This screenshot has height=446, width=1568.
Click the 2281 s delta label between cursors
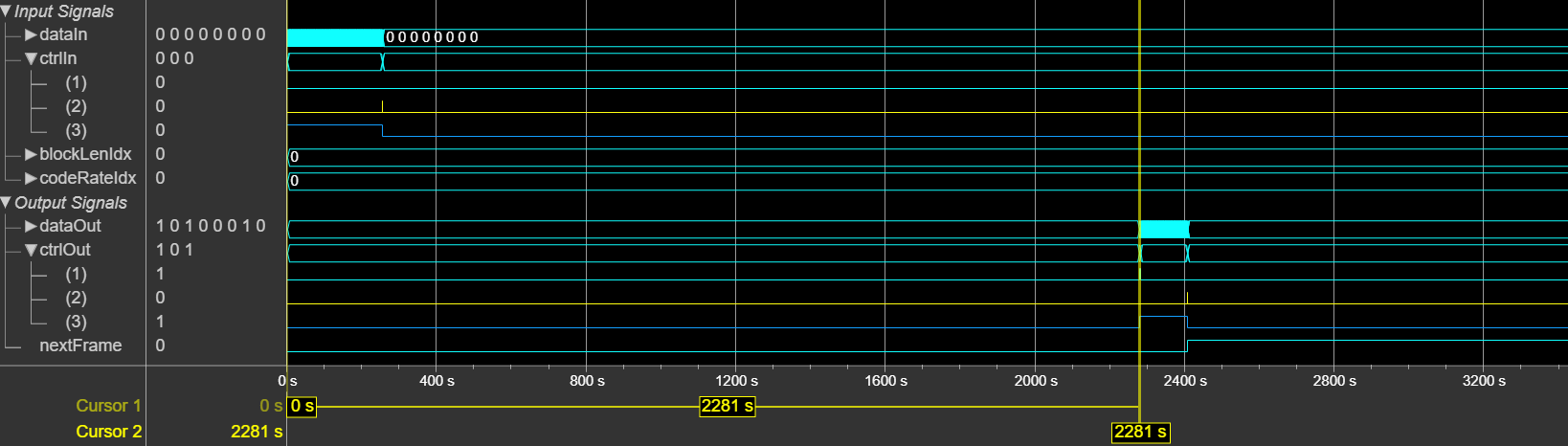pos(728,406)
